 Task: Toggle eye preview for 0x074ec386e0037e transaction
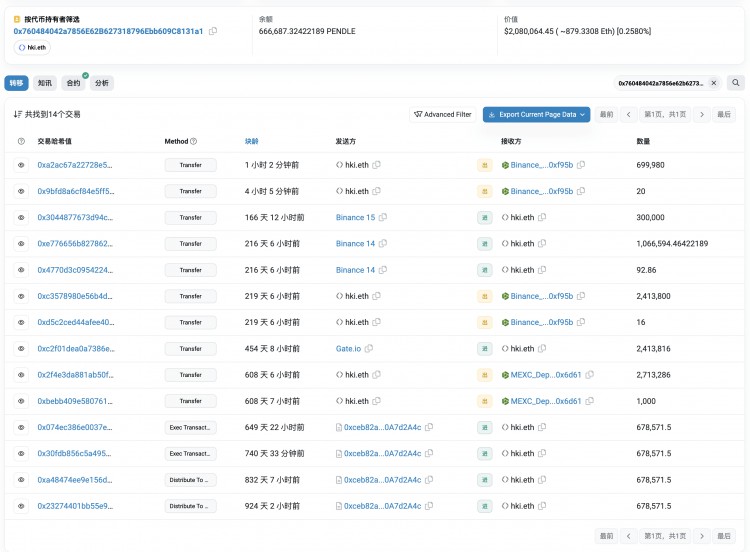click(21, 427)
